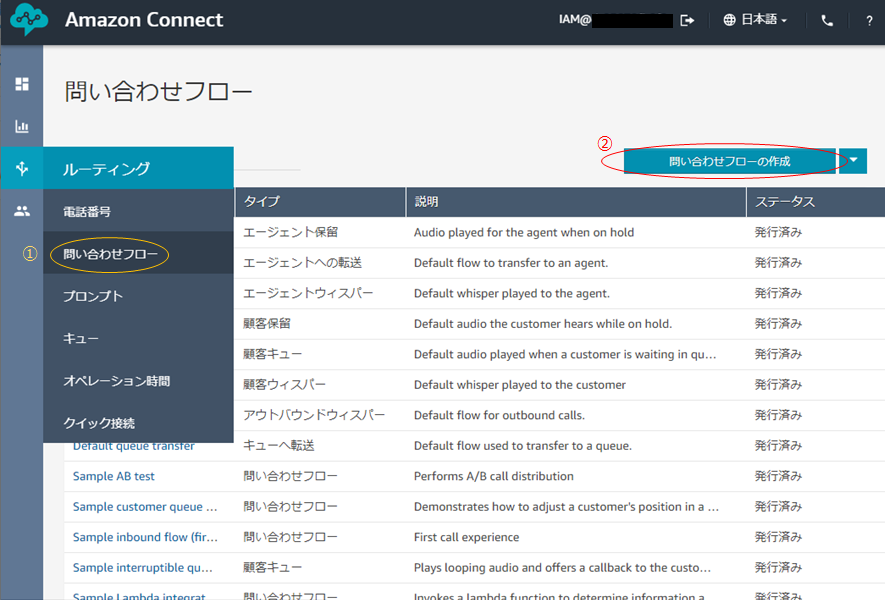The height and width of the screenshot is (600, 885).
Task: Click the ルーティング menu header
Action: click(138, 168)
